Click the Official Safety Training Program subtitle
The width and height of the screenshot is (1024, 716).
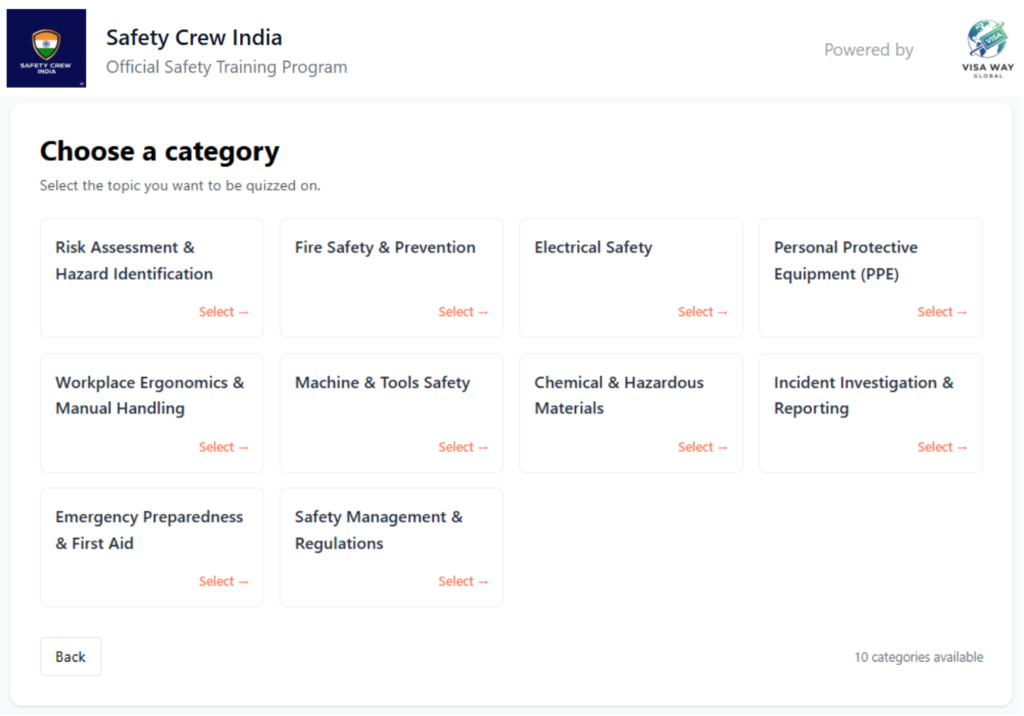[227, 68]
